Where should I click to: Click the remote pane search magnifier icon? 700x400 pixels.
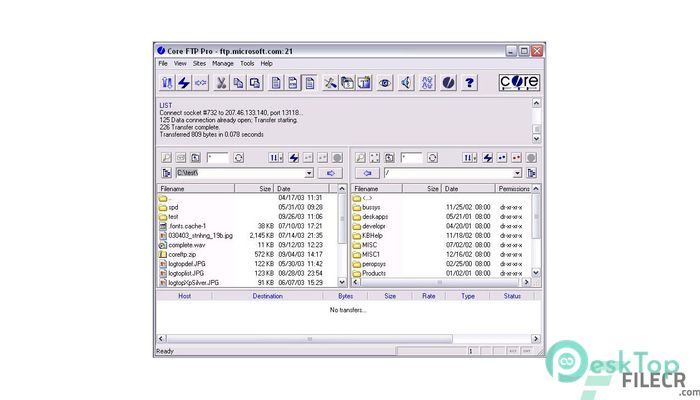coord(360,158)
